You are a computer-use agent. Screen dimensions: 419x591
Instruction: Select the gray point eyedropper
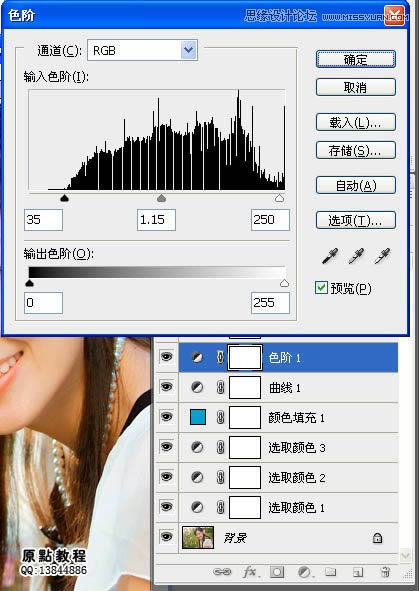coord(356,256)
